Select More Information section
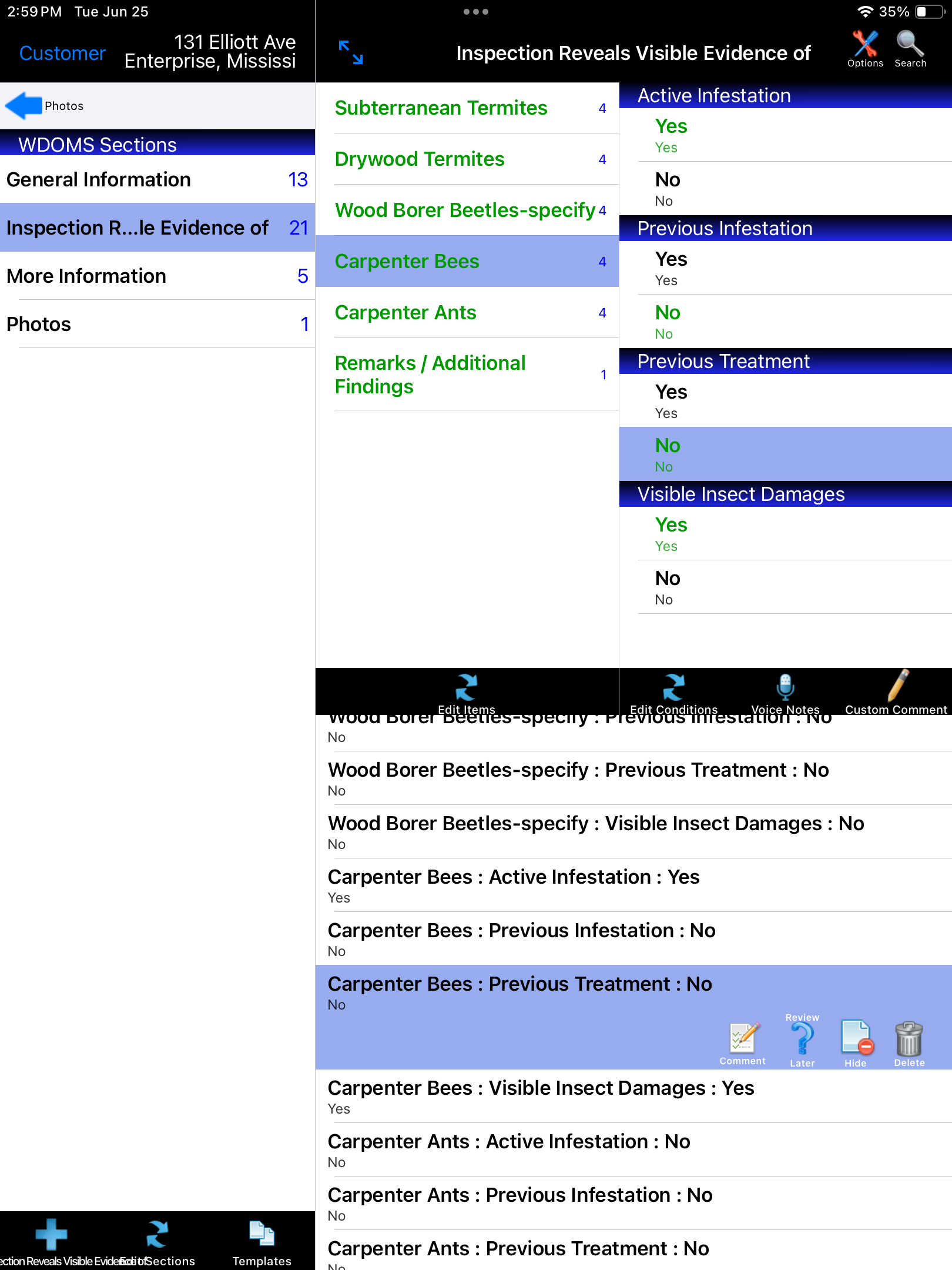952x1270 pixels. (157, 276)
